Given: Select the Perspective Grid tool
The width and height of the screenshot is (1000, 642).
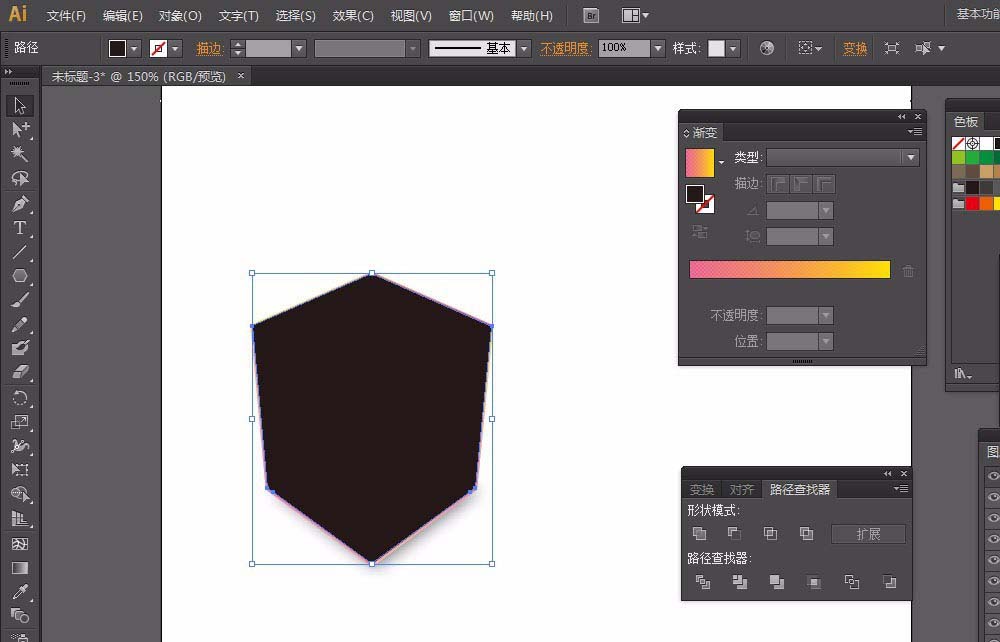Looking at the screenshot, I should pyautogui.click(x=20, y=519).
